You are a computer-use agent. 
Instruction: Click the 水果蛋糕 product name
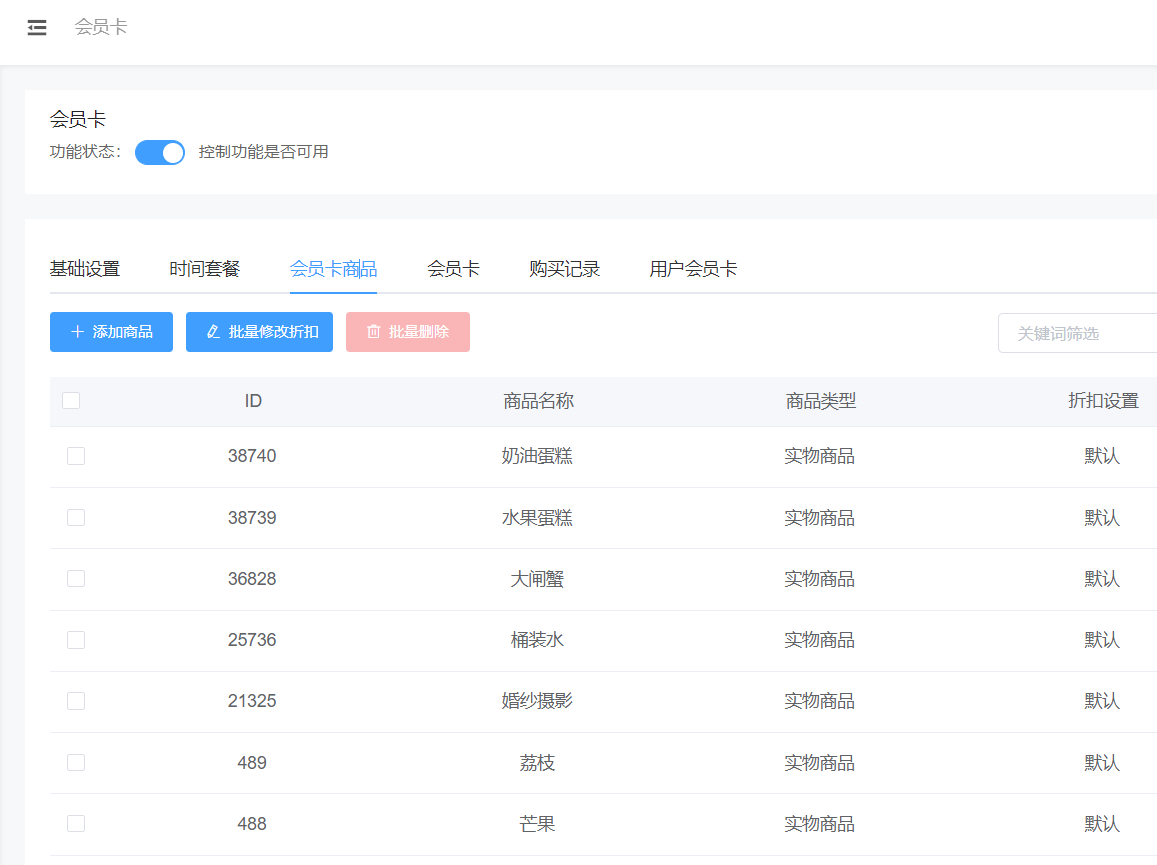click(537, 517)
